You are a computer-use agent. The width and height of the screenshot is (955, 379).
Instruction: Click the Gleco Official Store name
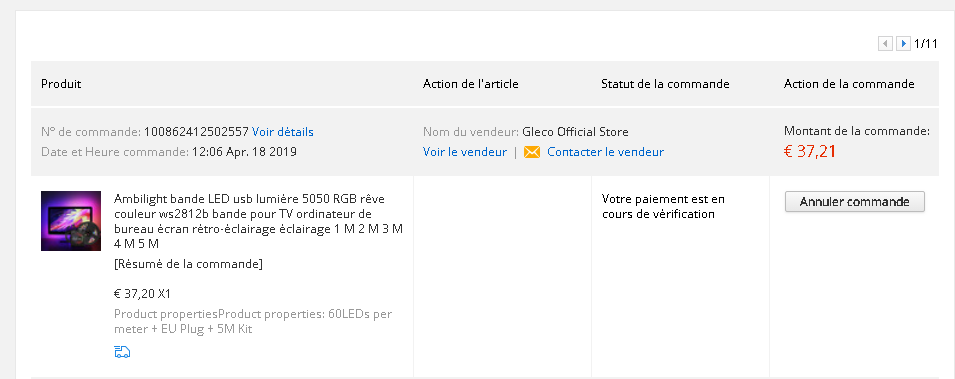click(576, 132)
